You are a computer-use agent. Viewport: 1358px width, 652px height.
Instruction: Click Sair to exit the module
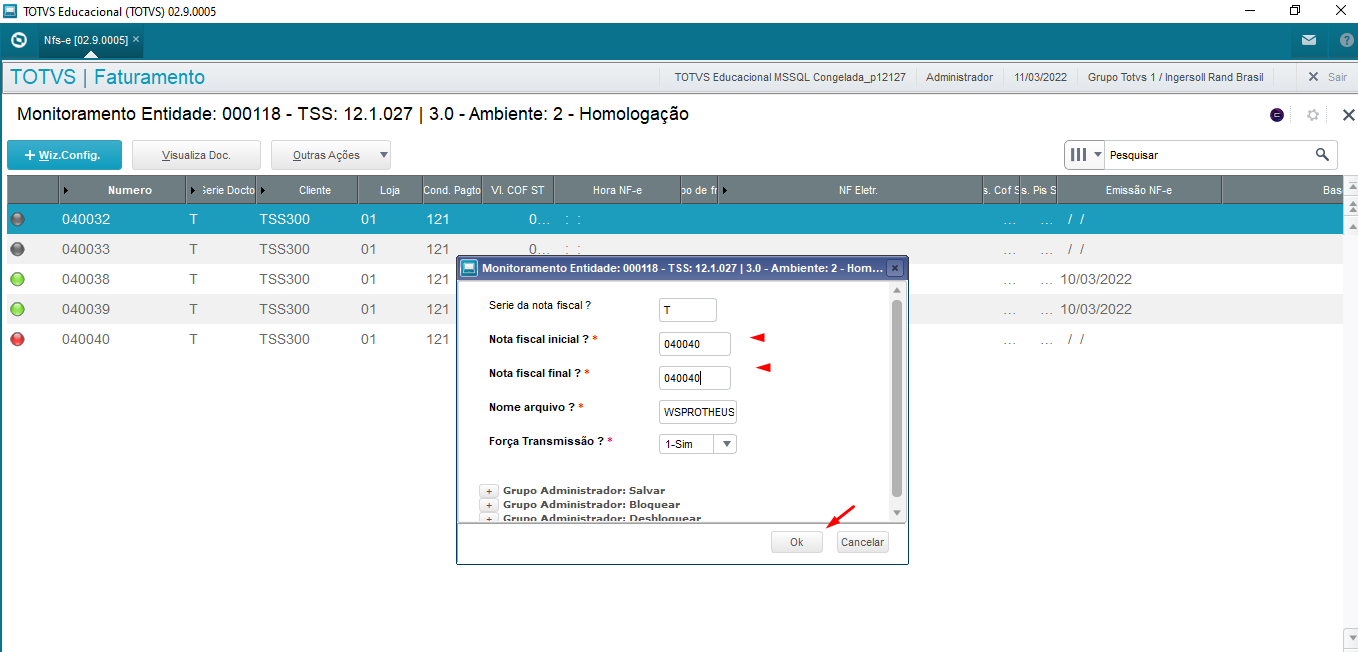[1327, 77]
